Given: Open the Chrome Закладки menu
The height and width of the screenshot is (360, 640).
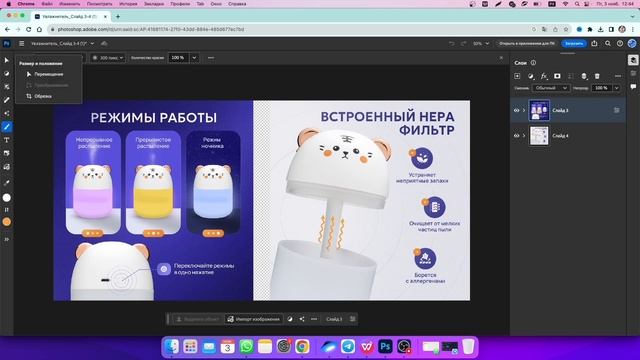Looking at the screenshot, I should point(154,4).
